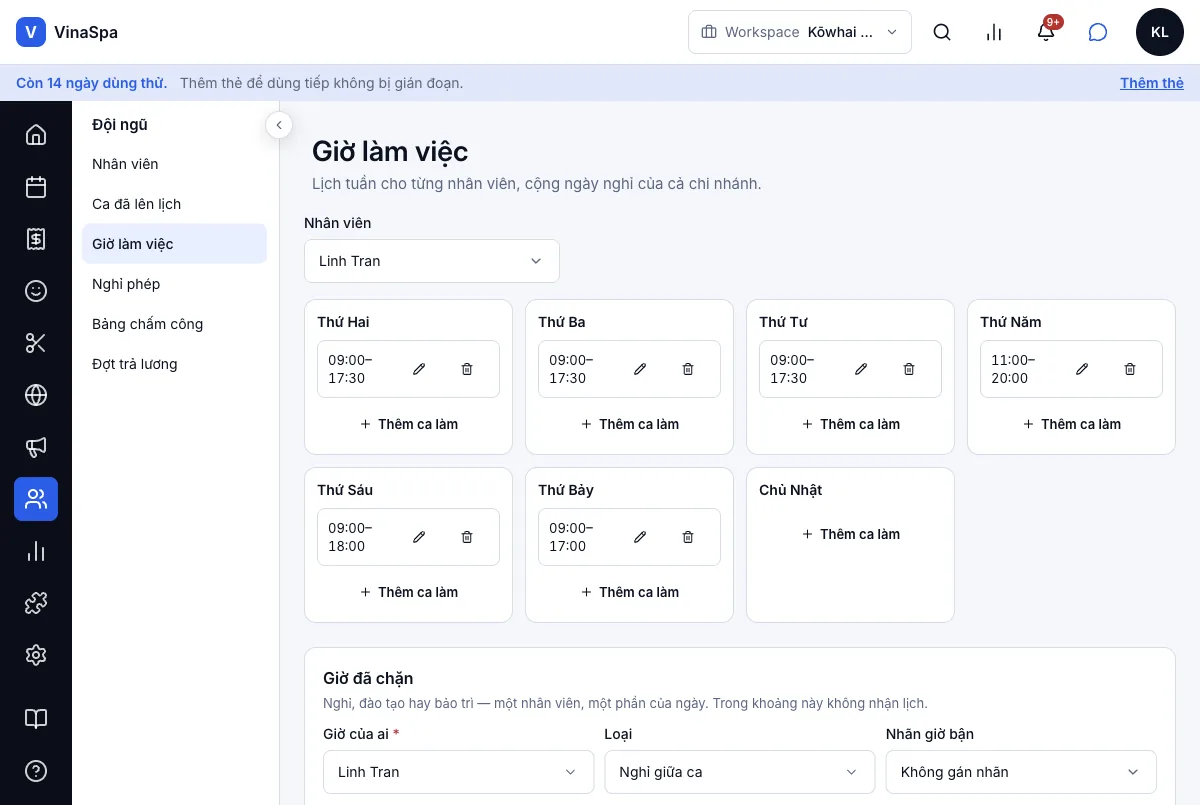Viewport: 1200px width, 805px height.
Task: Edit the Thứ Ba 09:00–17:30 shift
Action: click(640, 369)
